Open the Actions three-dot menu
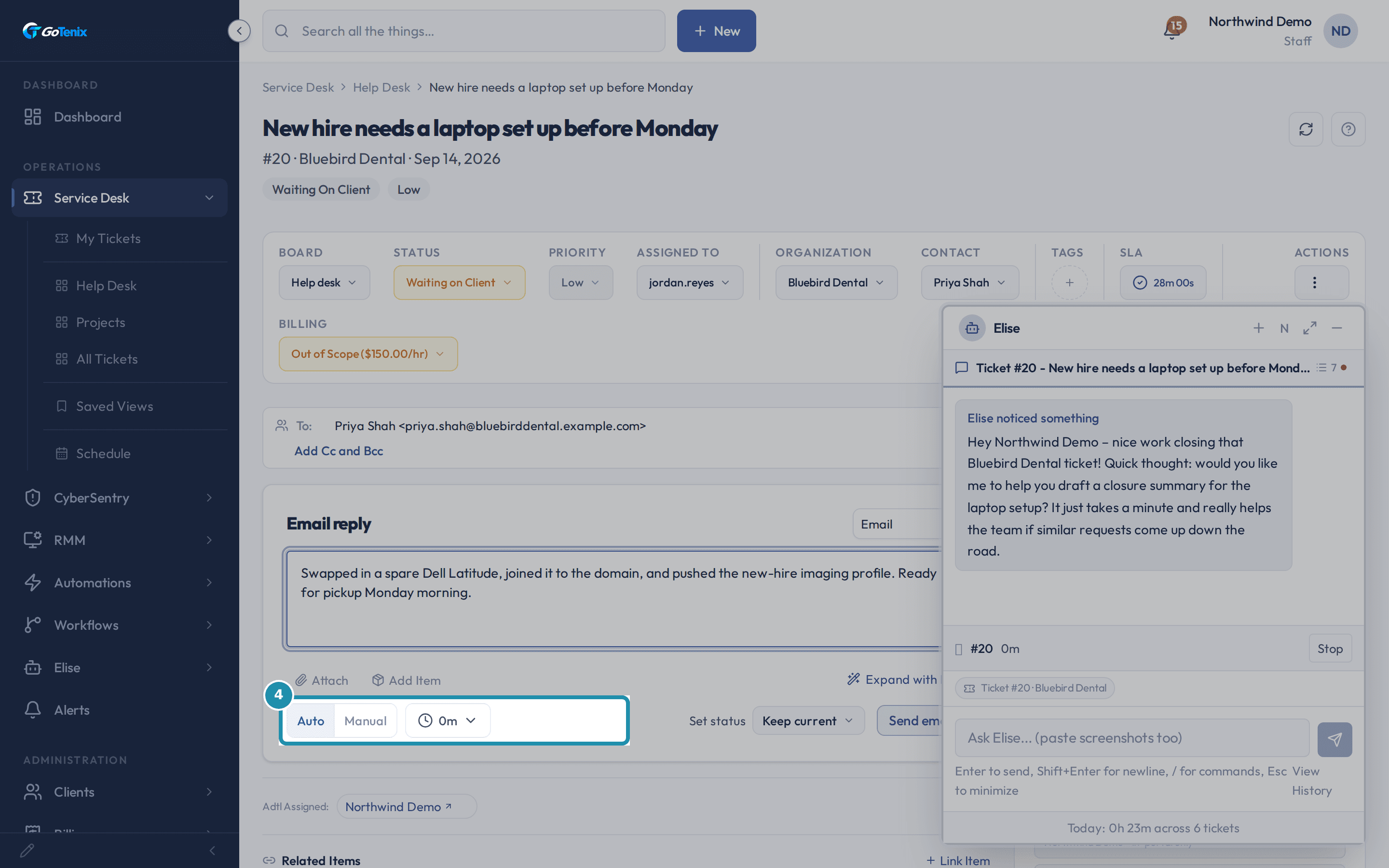Screen dimensions: 1389x868 coord(1321,283)
